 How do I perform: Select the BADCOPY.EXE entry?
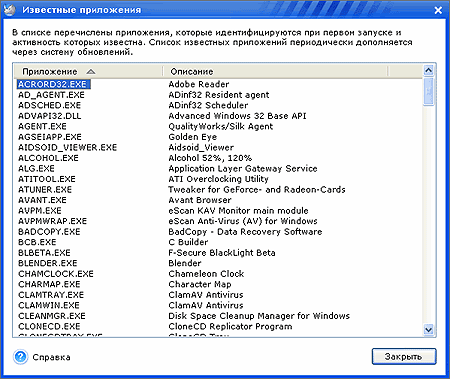coord(49,232)
